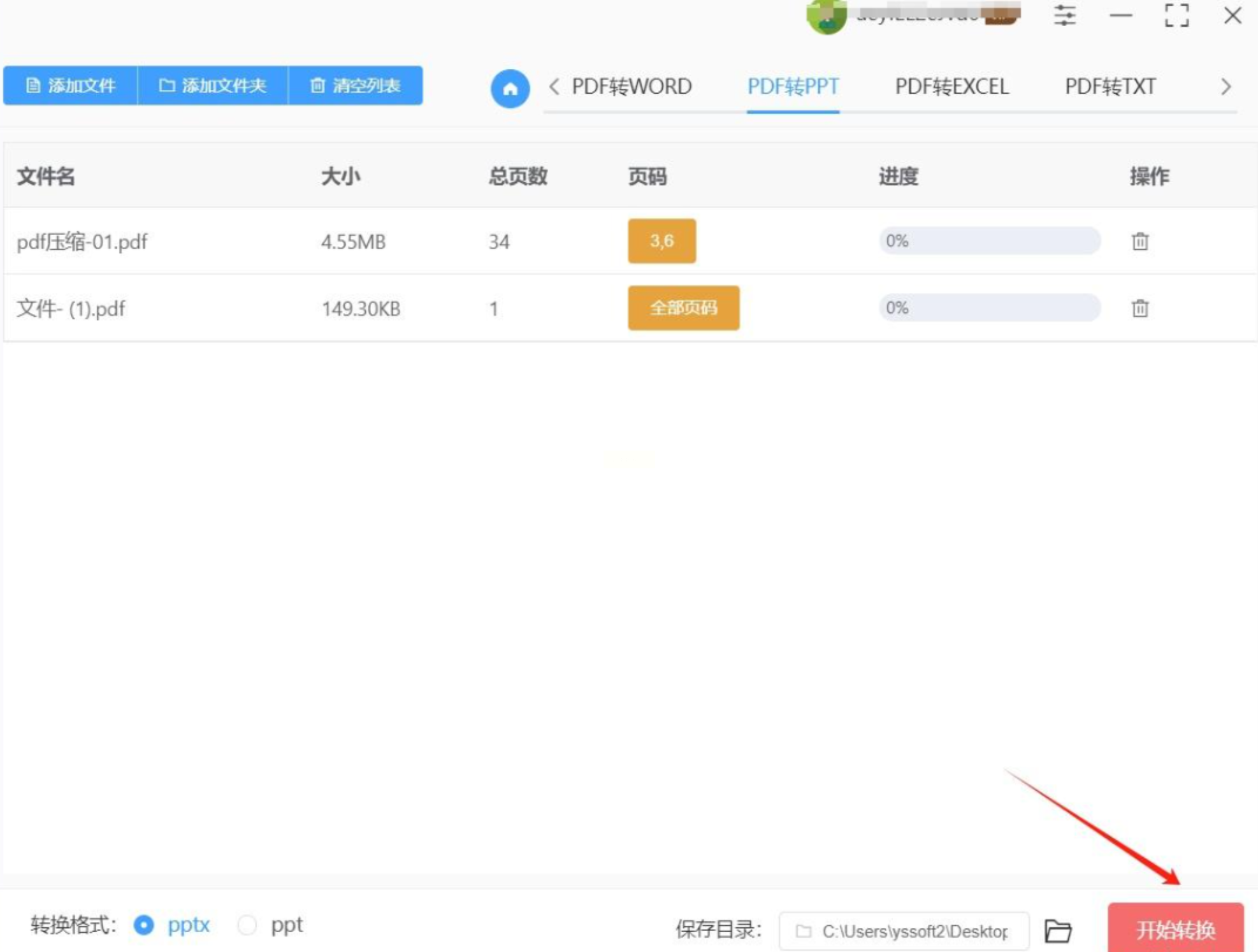
Task: Choose the ppt format radio button
Action: coord(247,925)
